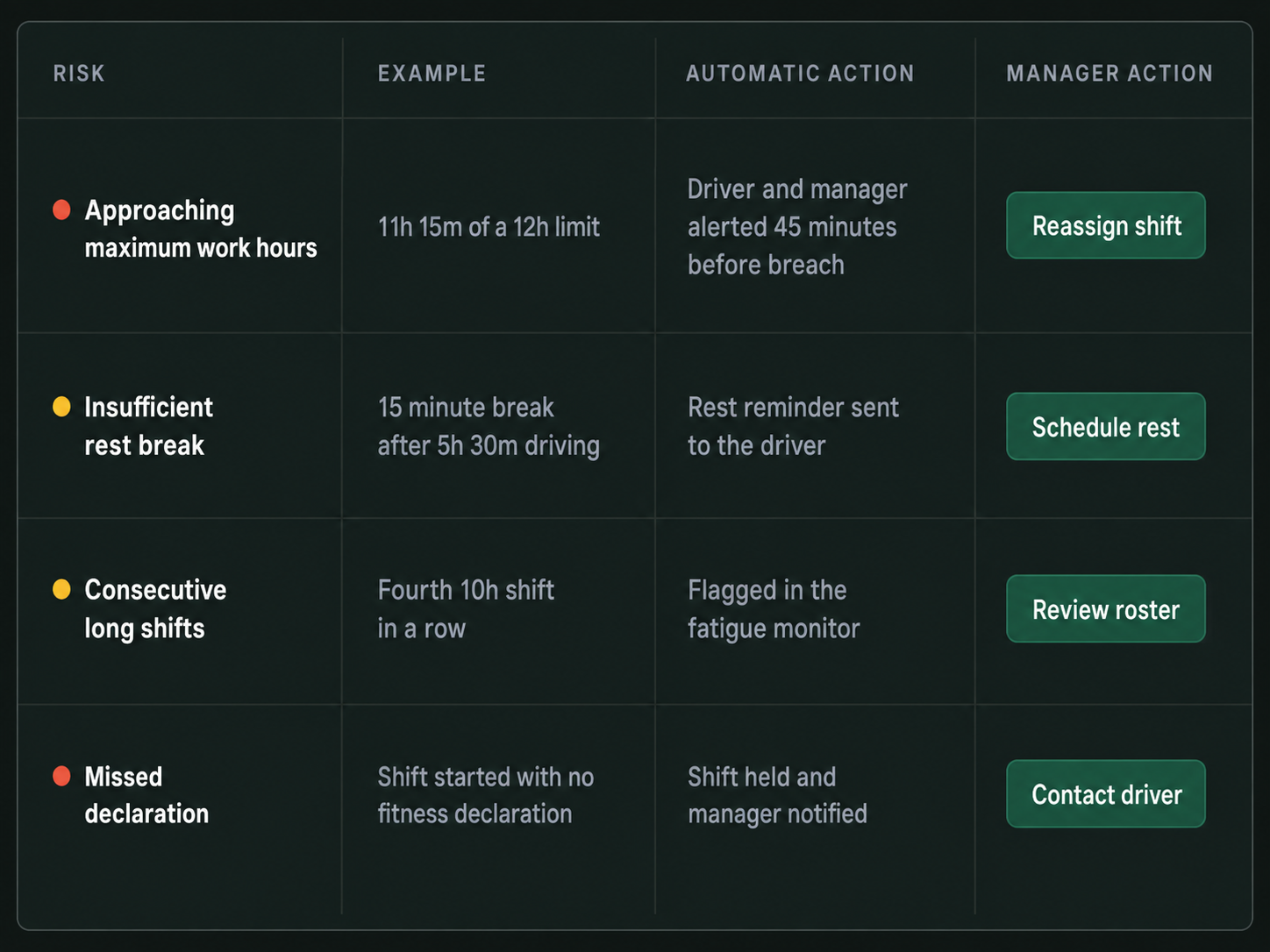This screenshot has width=1270, height=952.
Task: Select 'Rest reminder sent to the driver' text
Action: (793, 426)
